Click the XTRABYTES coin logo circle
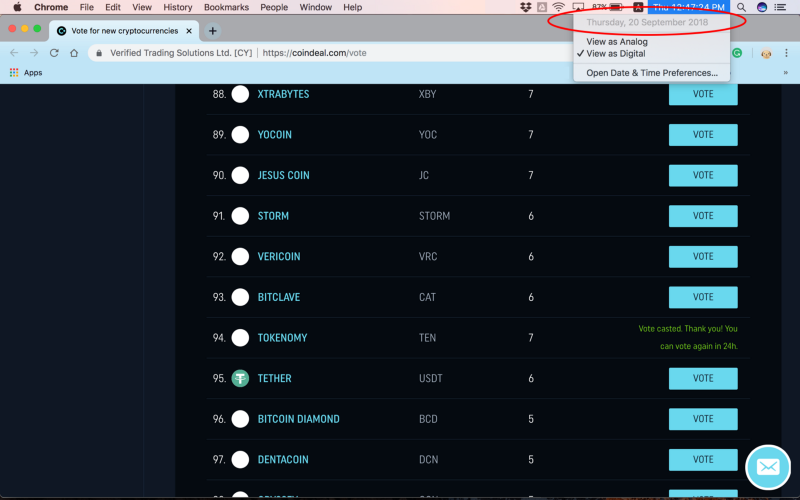Viewport: 800px width, 500px height. (x=240, y=94)
